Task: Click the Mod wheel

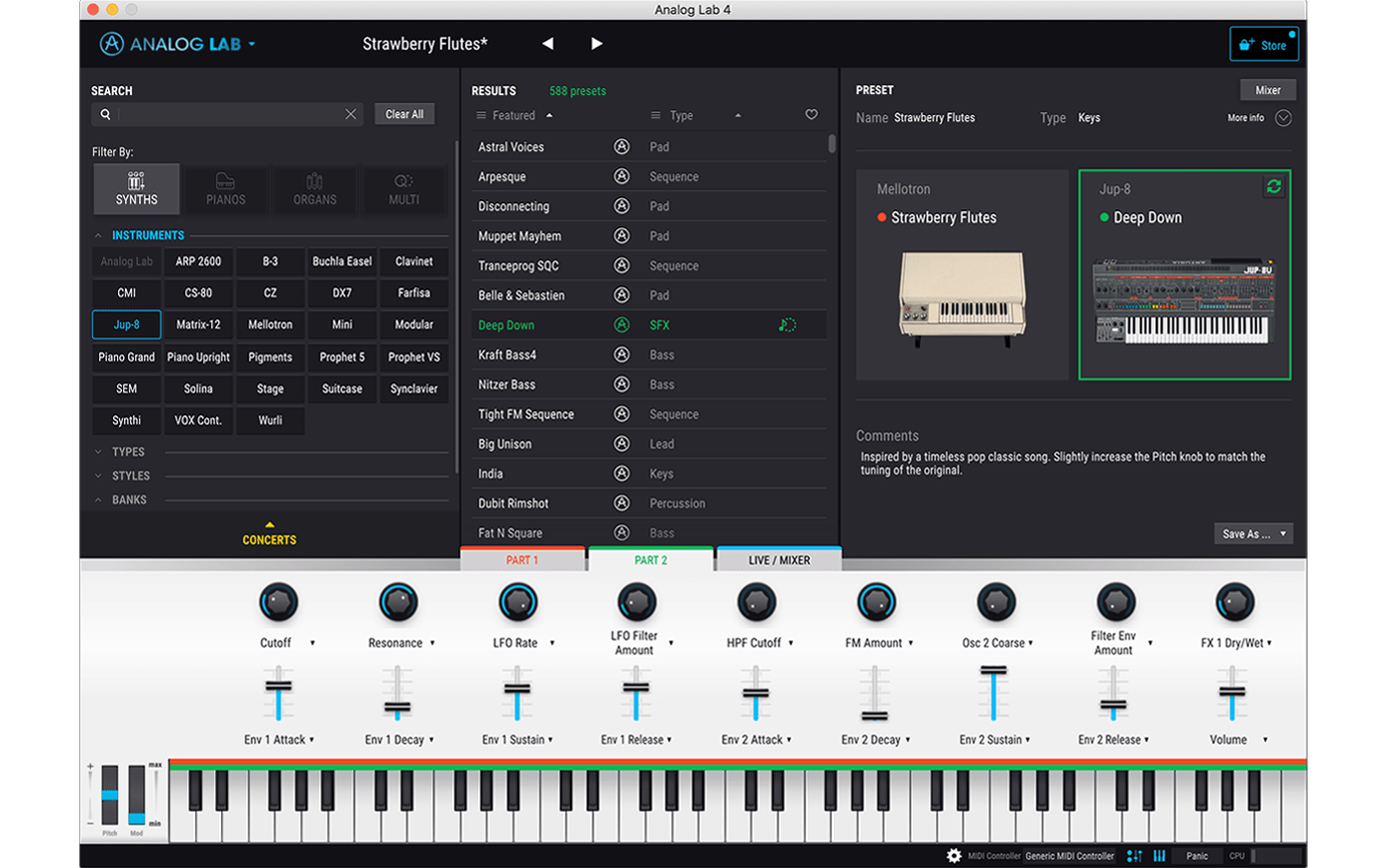Action: coord(137,796)
